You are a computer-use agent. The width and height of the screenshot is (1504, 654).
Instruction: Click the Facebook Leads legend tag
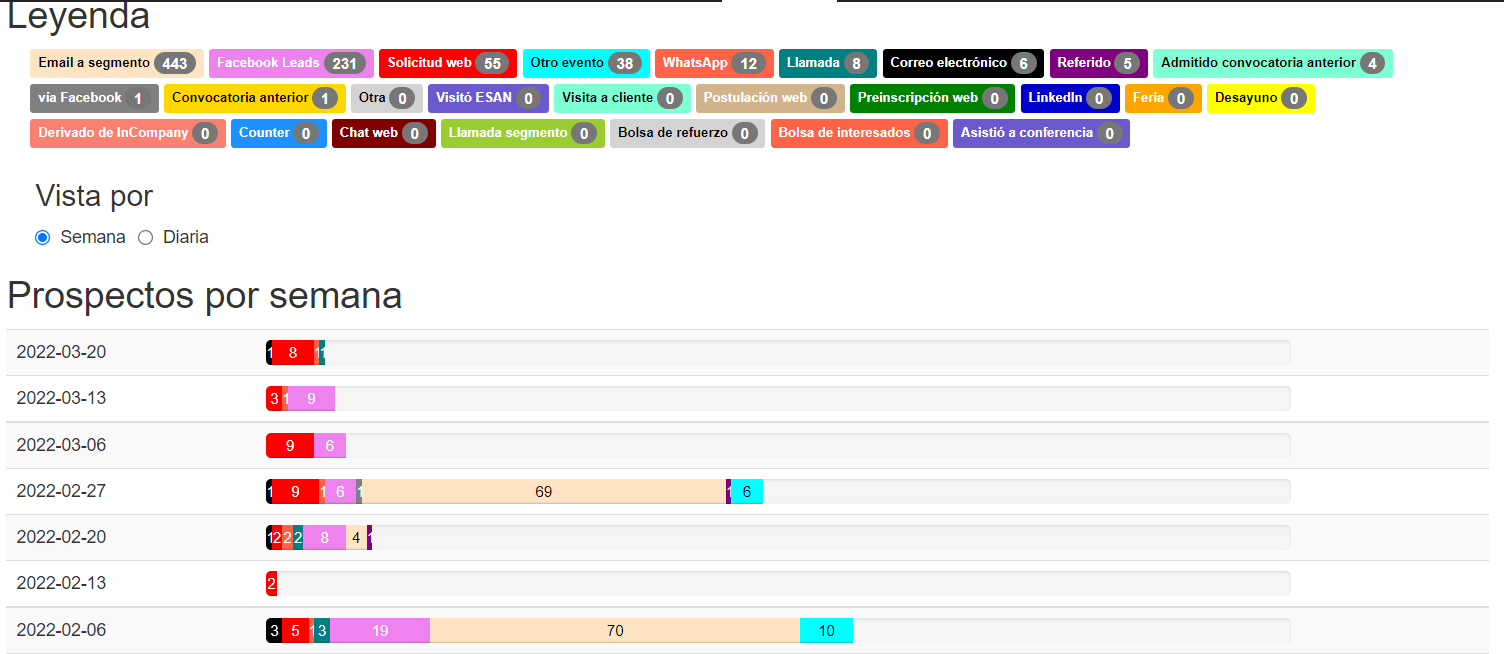[291, 63]
